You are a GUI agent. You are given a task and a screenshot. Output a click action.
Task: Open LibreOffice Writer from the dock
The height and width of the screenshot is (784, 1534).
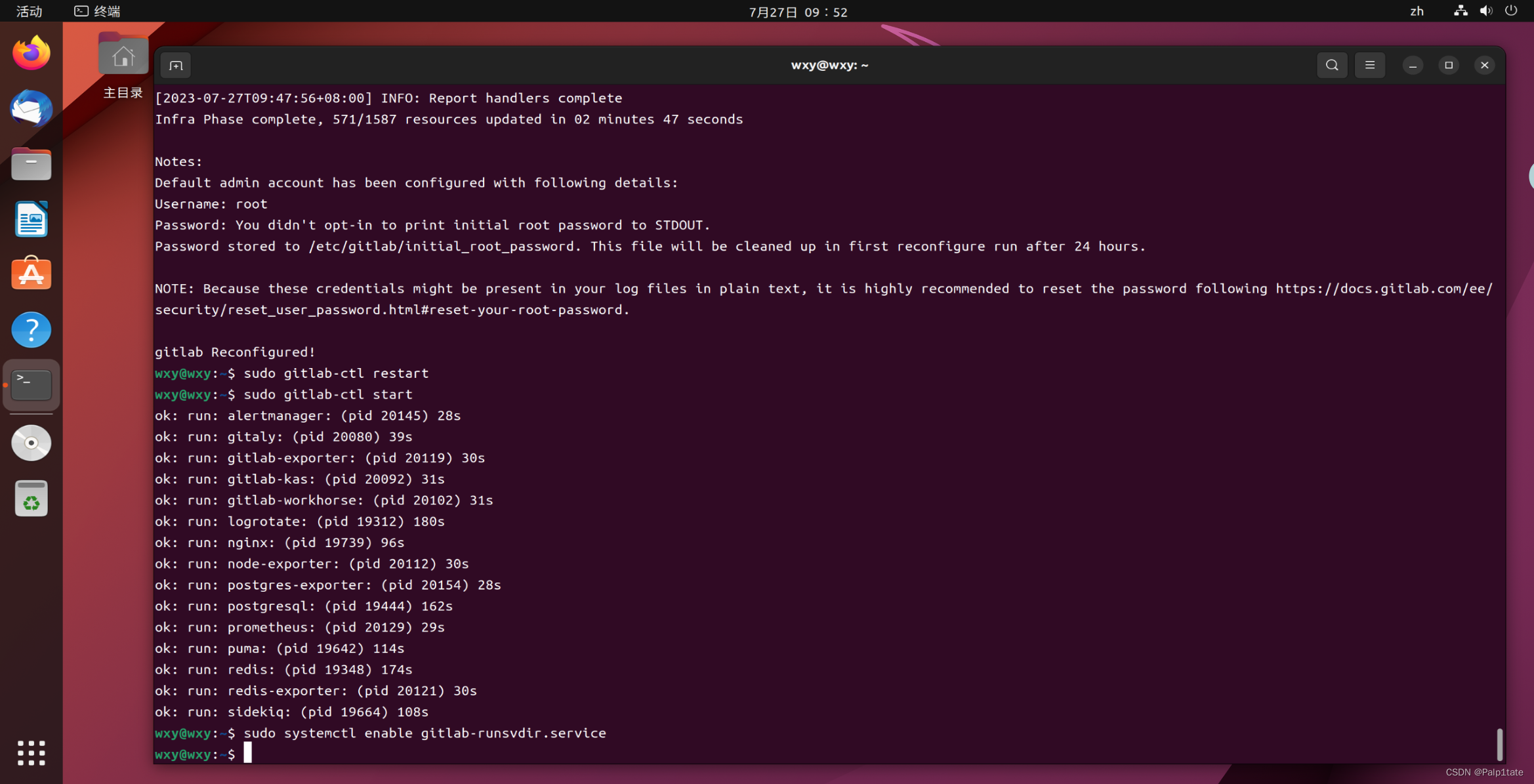(x=31, y=219)
